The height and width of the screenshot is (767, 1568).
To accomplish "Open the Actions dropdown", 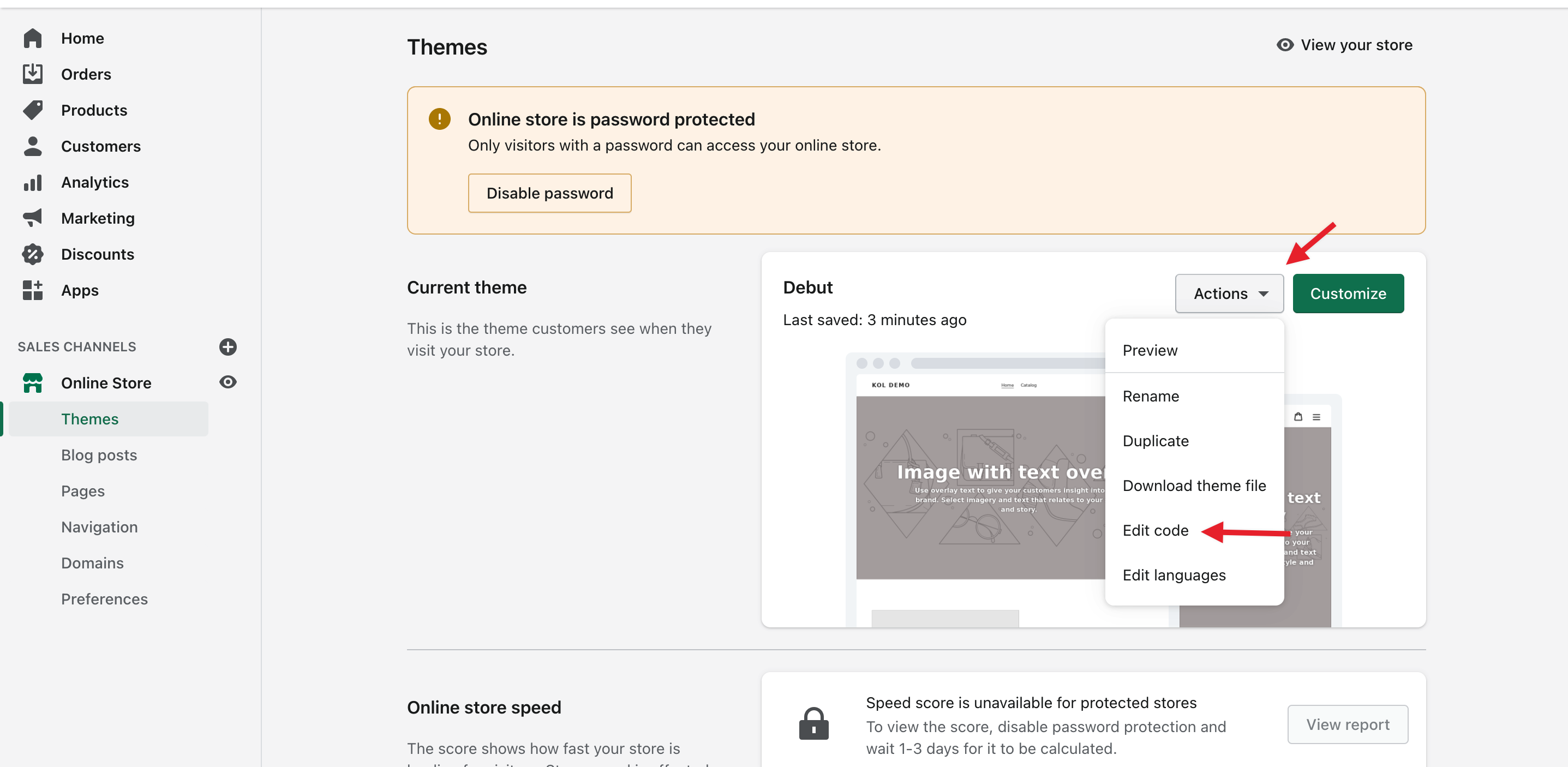I will (1229, 293).
